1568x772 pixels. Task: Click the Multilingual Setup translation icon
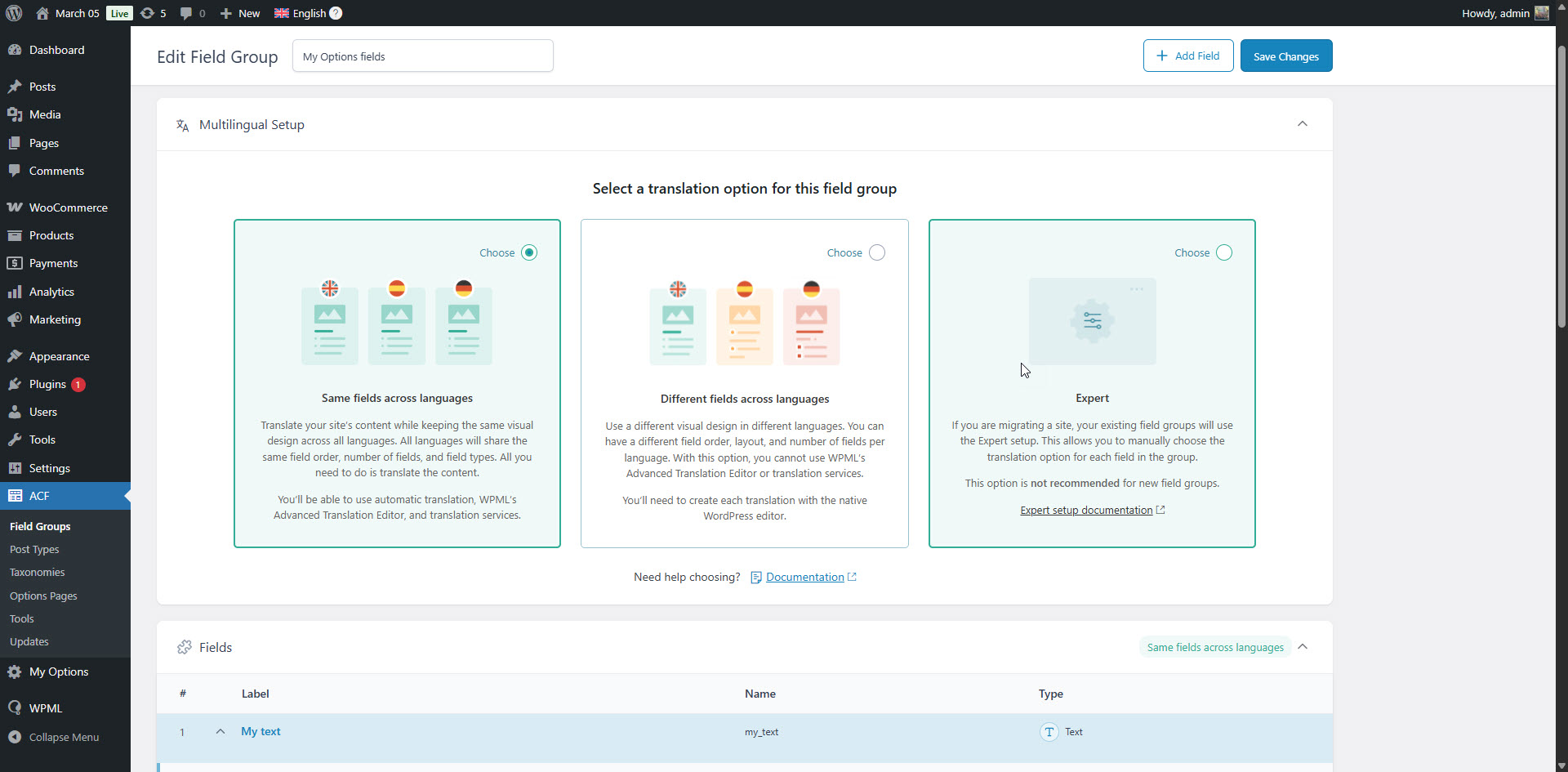pos(183,125)
